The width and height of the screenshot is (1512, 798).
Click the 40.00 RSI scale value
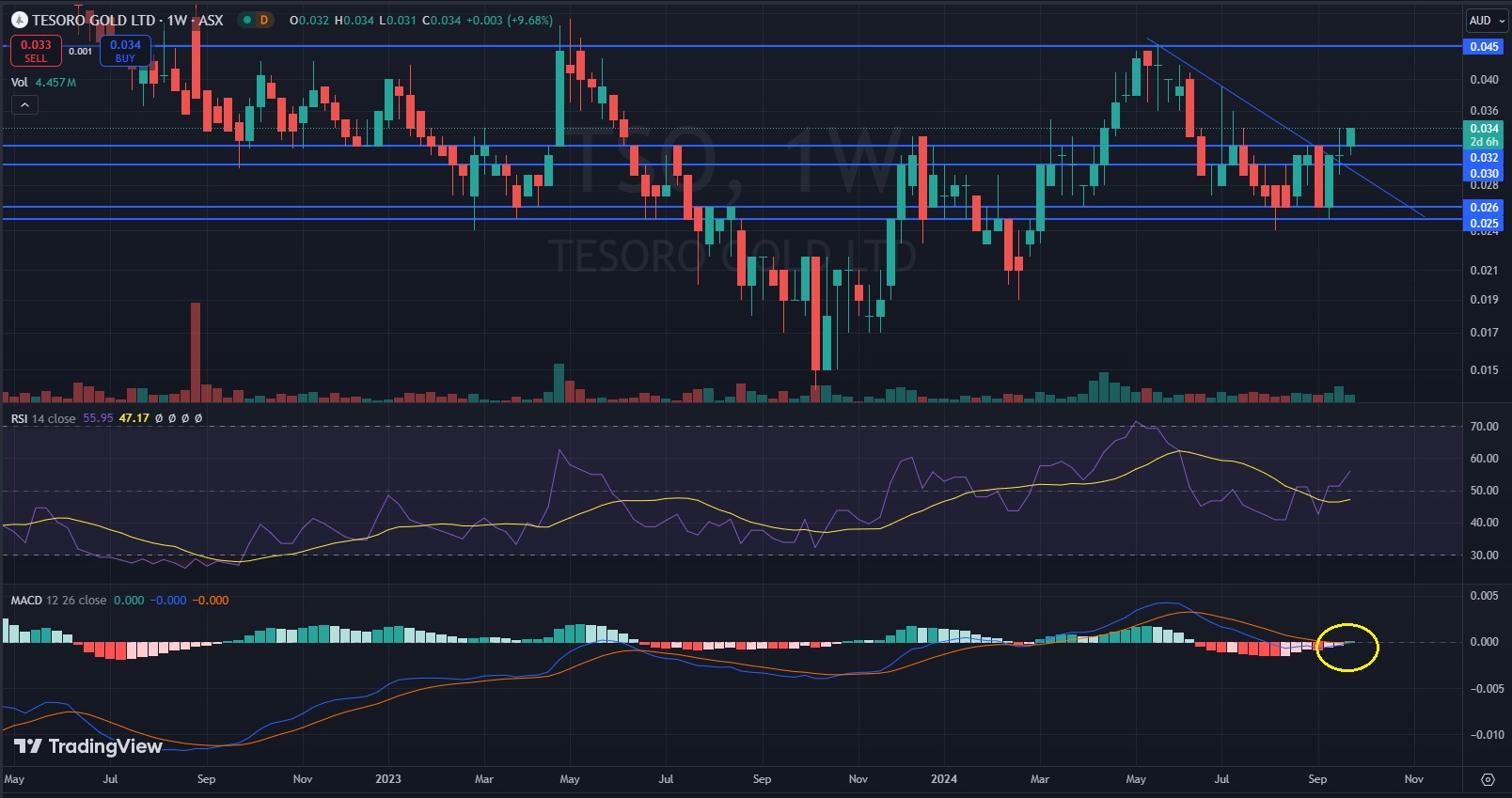[x=1484, y=523]
